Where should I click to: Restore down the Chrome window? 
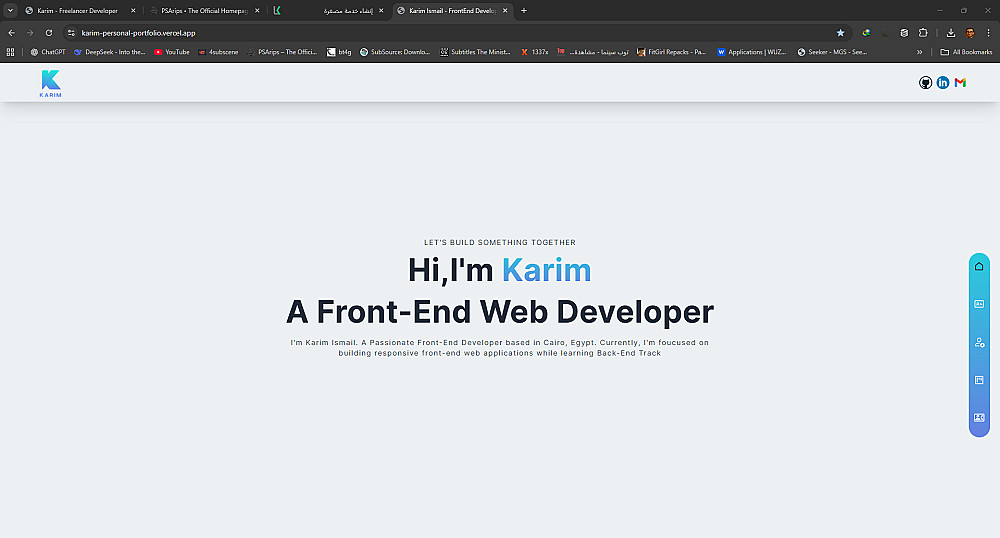point(964,11)
